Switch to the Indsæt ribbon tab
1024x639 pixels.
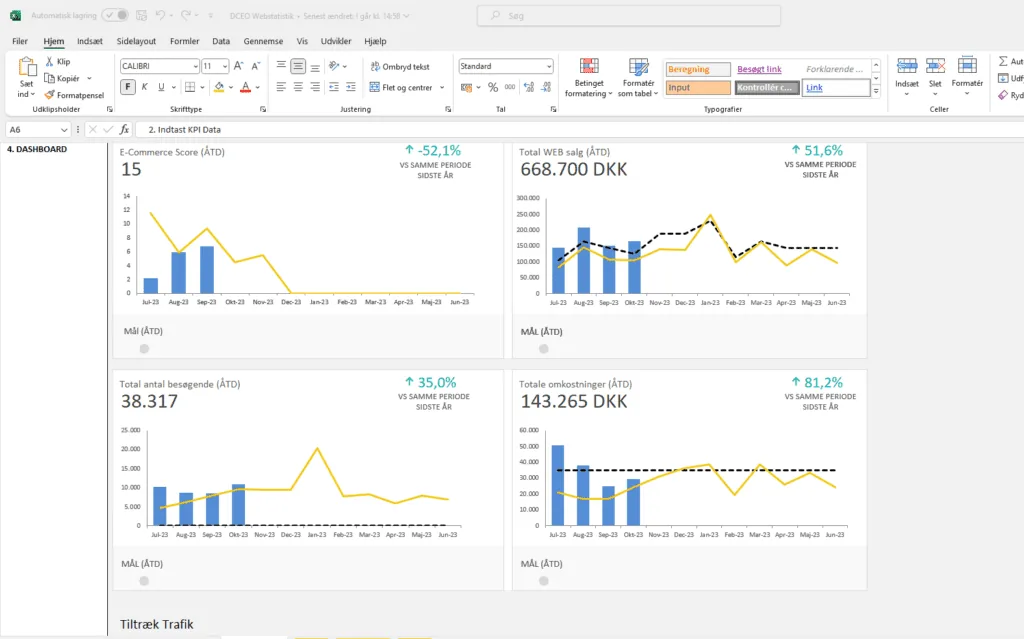pos(89,41)
